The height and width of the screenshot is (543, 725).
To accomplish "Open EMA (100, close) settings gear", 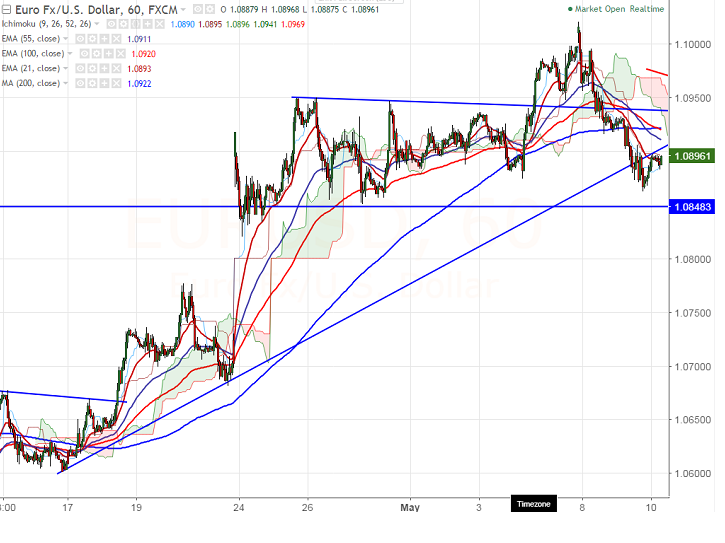I will pyautogui.click(x=96, y=54).
